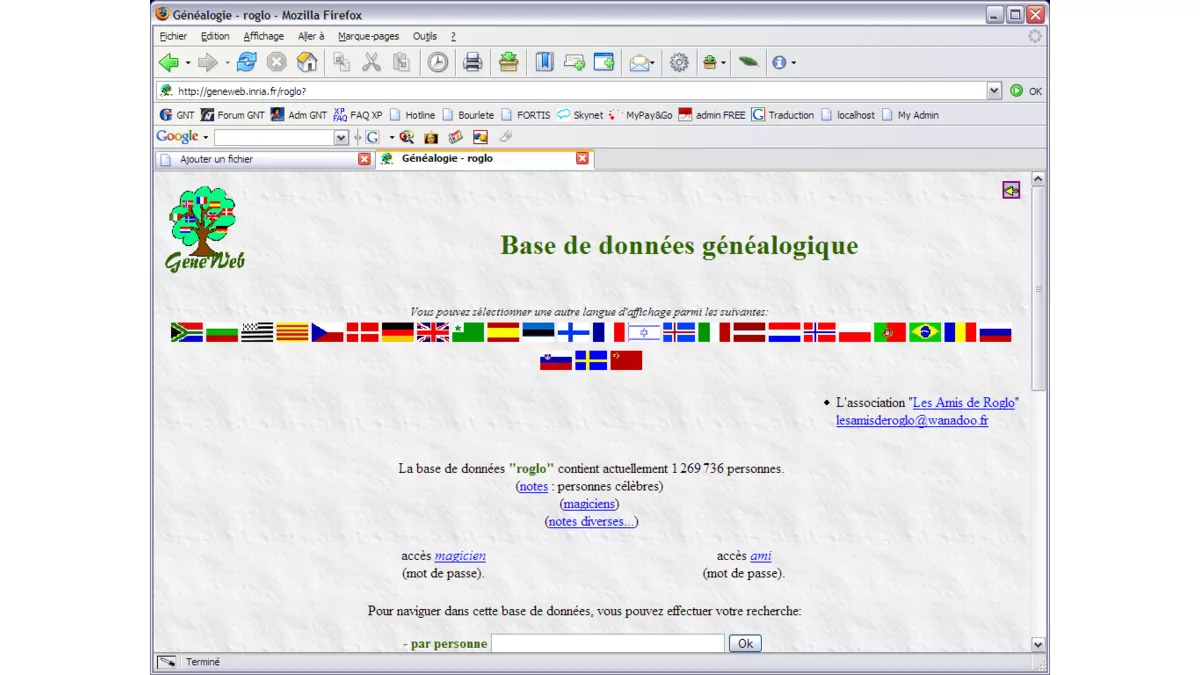Viewport: 1200px width, 675px height.
Task: Switch language using the Brazil flag
Action: coord(925,332)
